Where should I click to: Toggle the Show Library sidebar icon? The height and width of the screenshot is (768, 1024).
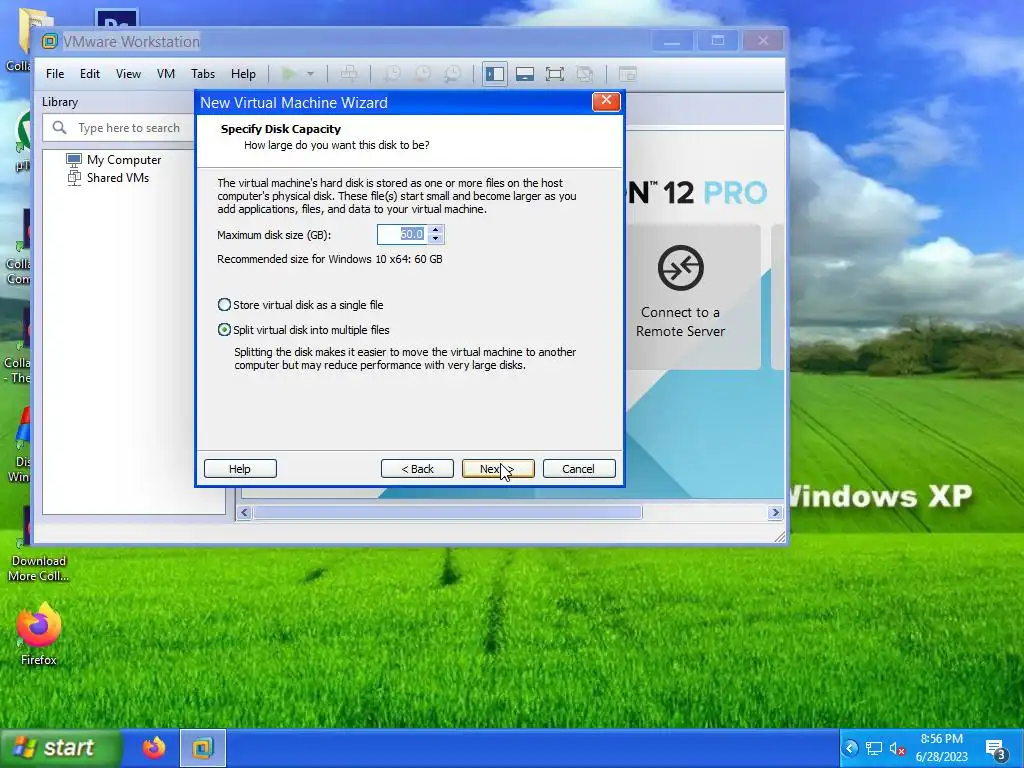coord(495,74)
